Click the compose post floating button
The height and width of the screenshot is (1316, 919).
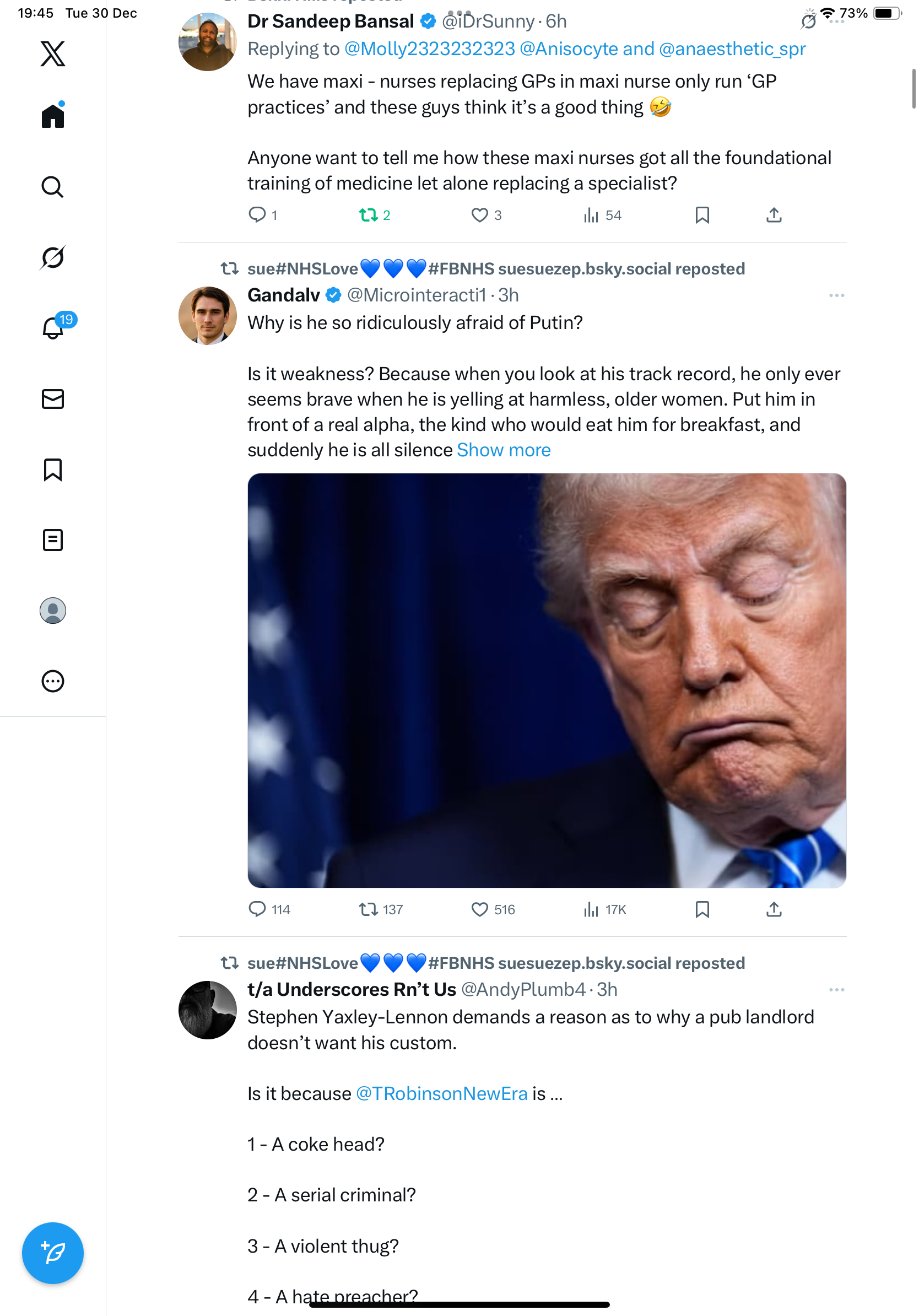(x=53, y=1253)
